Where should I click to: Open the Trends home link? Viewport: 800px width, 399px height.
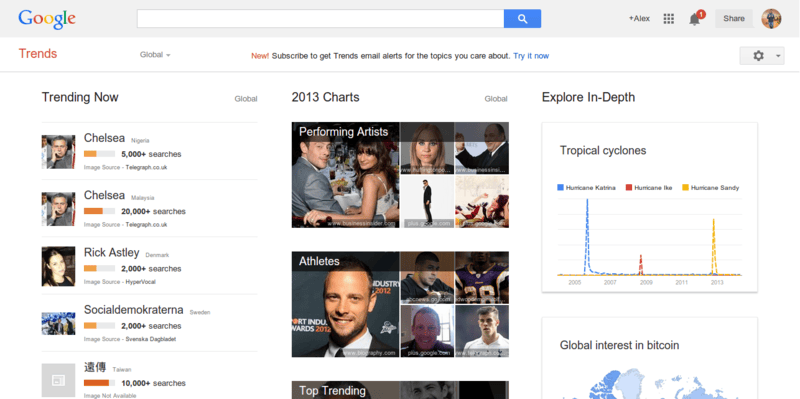[38, 54]
